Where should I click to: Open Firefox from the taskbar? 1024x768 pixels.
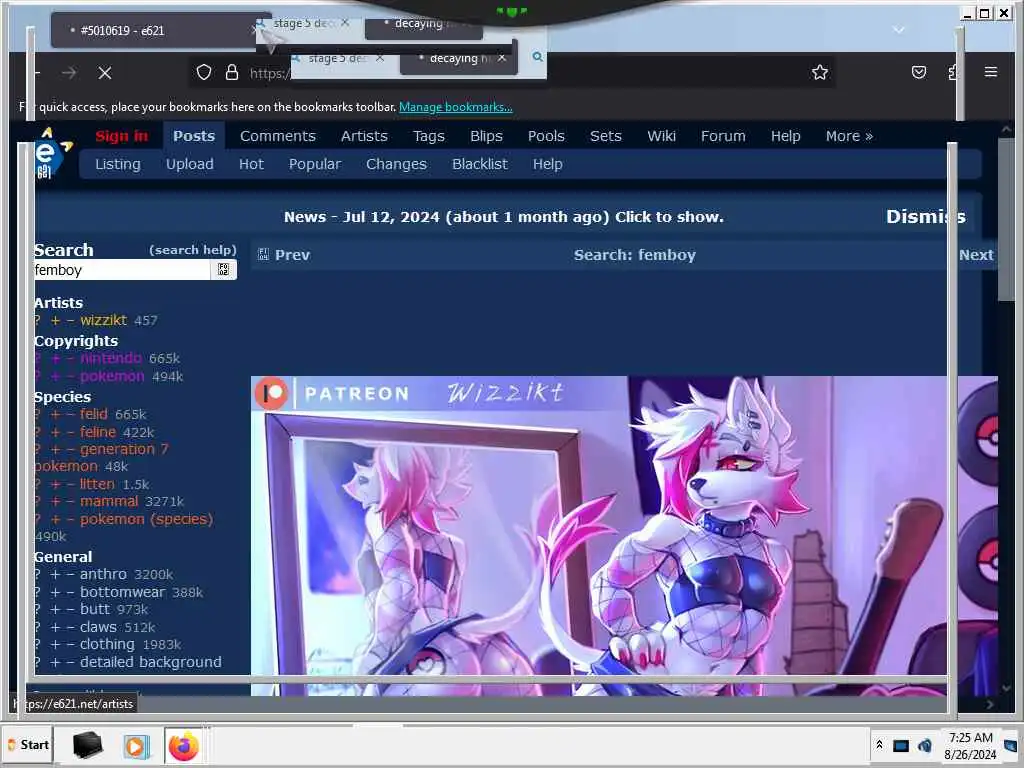tap(184, 745)
